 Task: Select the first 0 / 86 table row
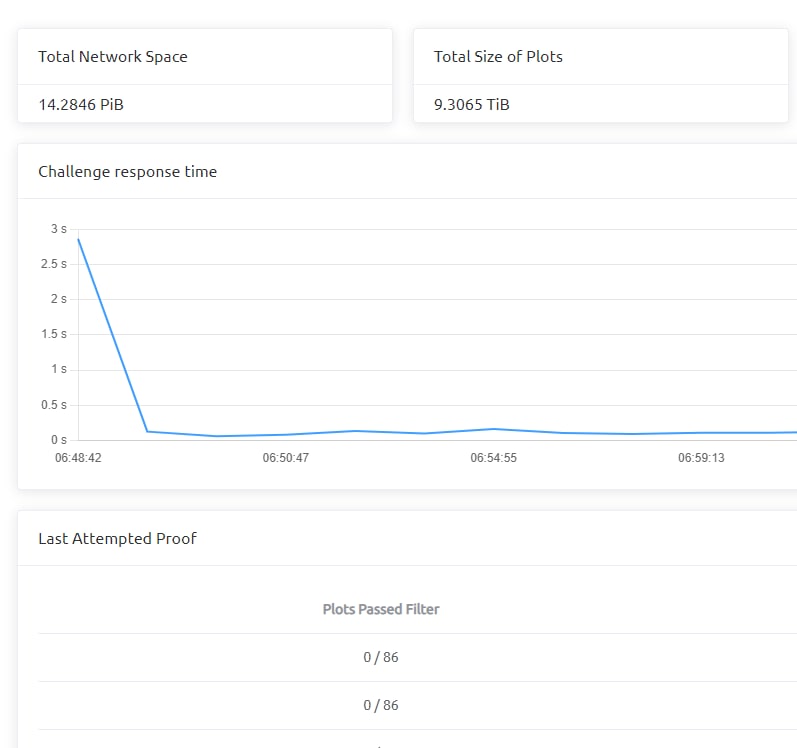click(381, 657)
